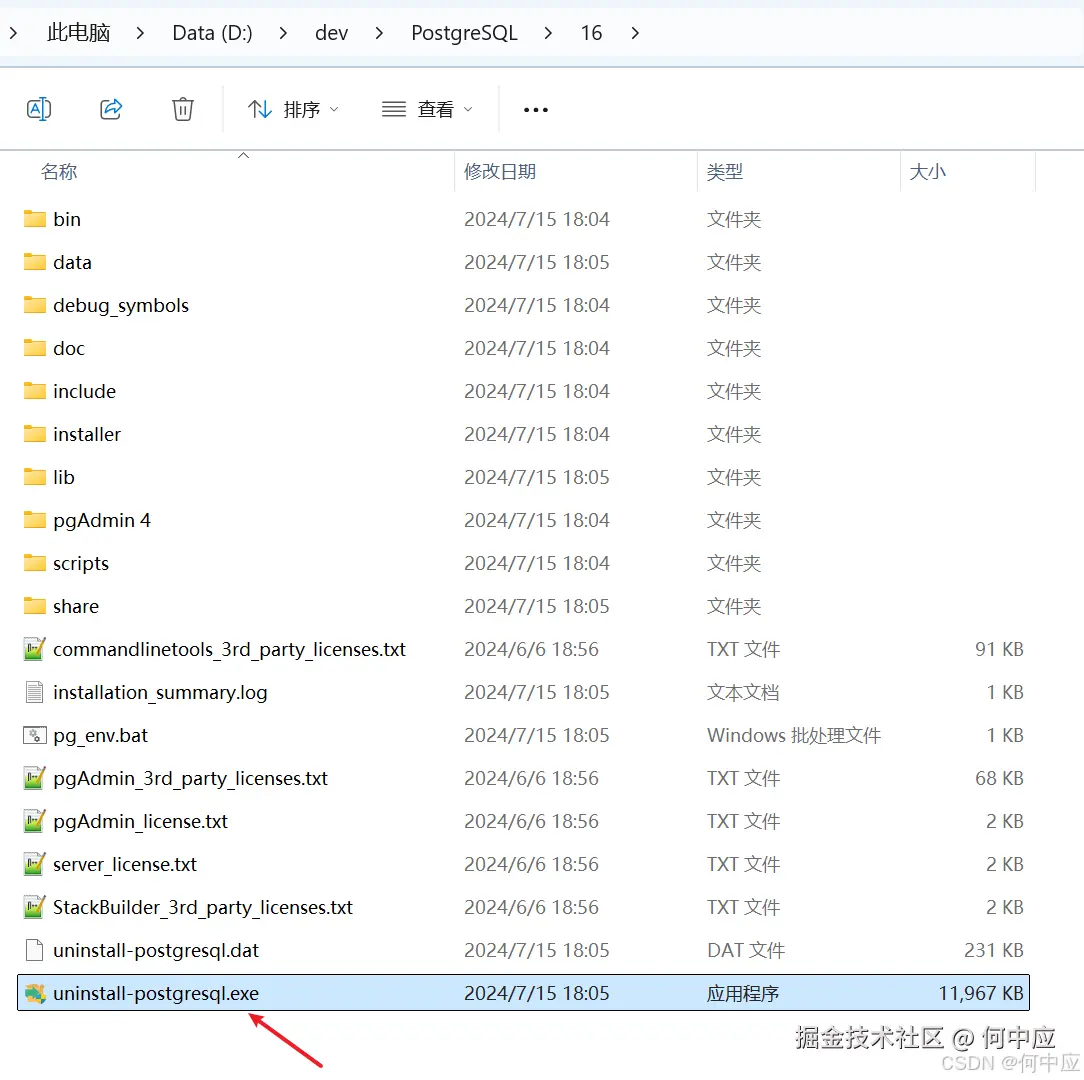Select the pgAdmin 4 folder icon
The image size is (1084, 1080).
click(35, 520)
